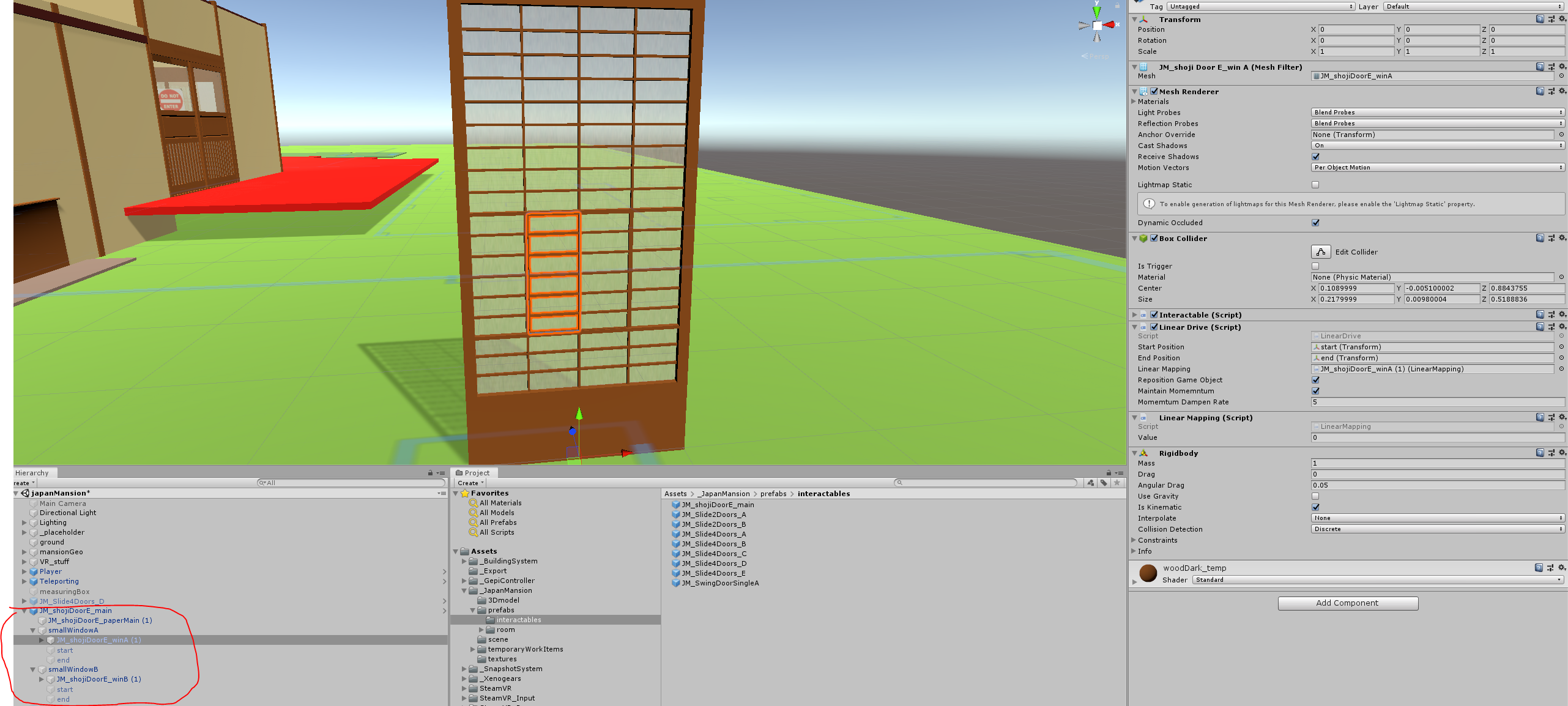Click Mesh field object picker circle
This screenshot has height=706, width=1568.
[1561, 76]
